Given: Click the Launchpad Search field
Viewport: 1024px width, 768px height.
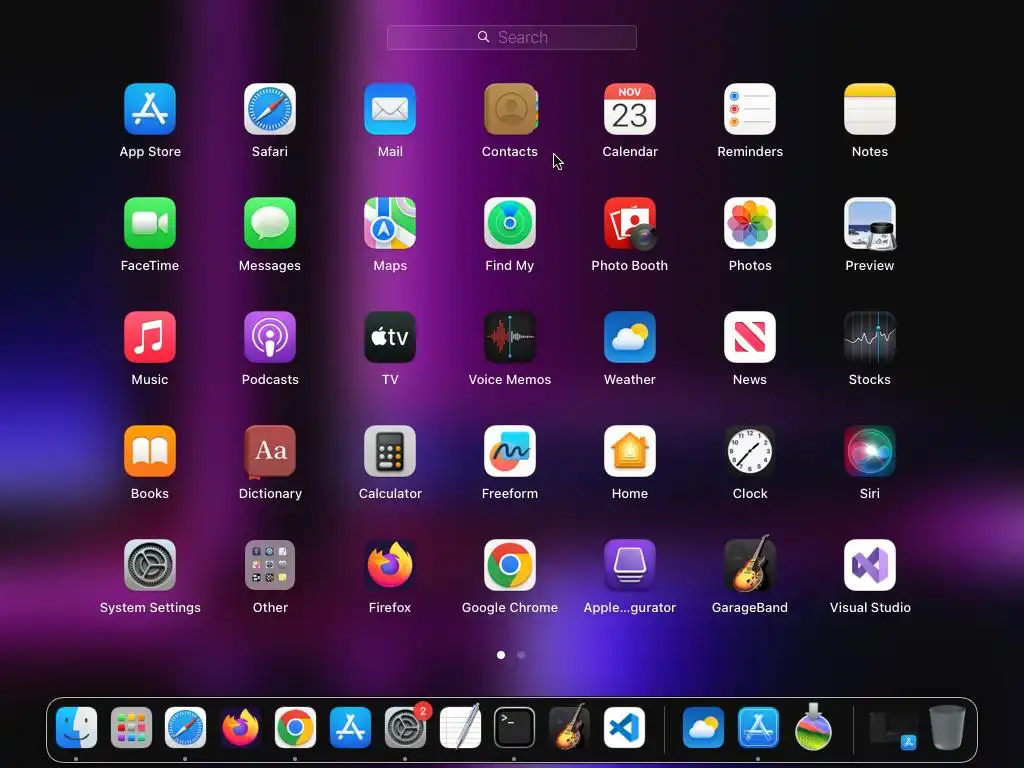Looking at the screenshot, I should coord(511,37).
